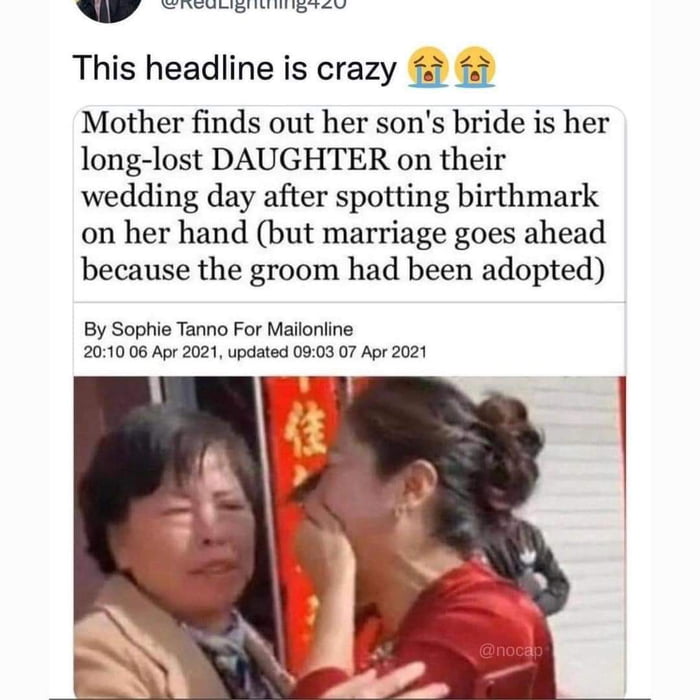Open the tweet author's profile avatar
This screenshot has width=700, height=700.
[107, 7]
